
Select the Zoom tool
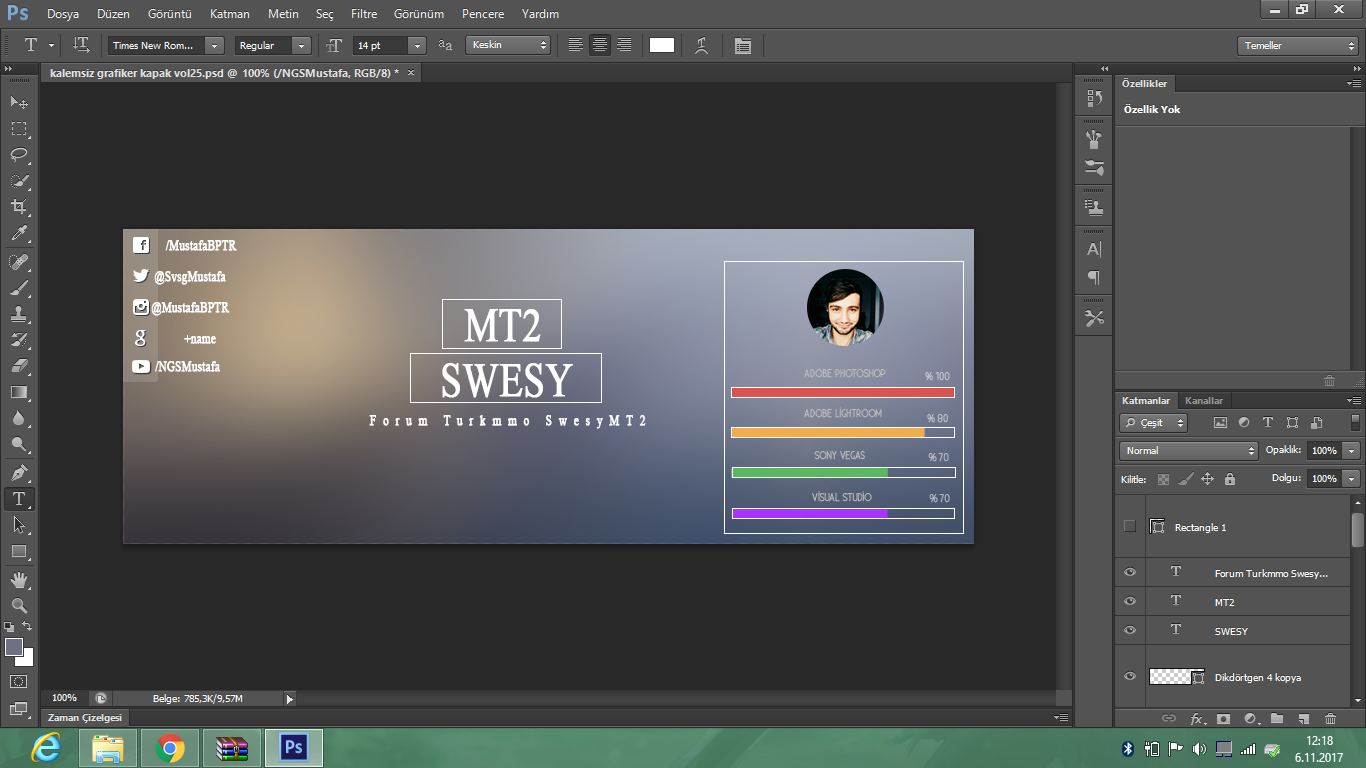19,606
